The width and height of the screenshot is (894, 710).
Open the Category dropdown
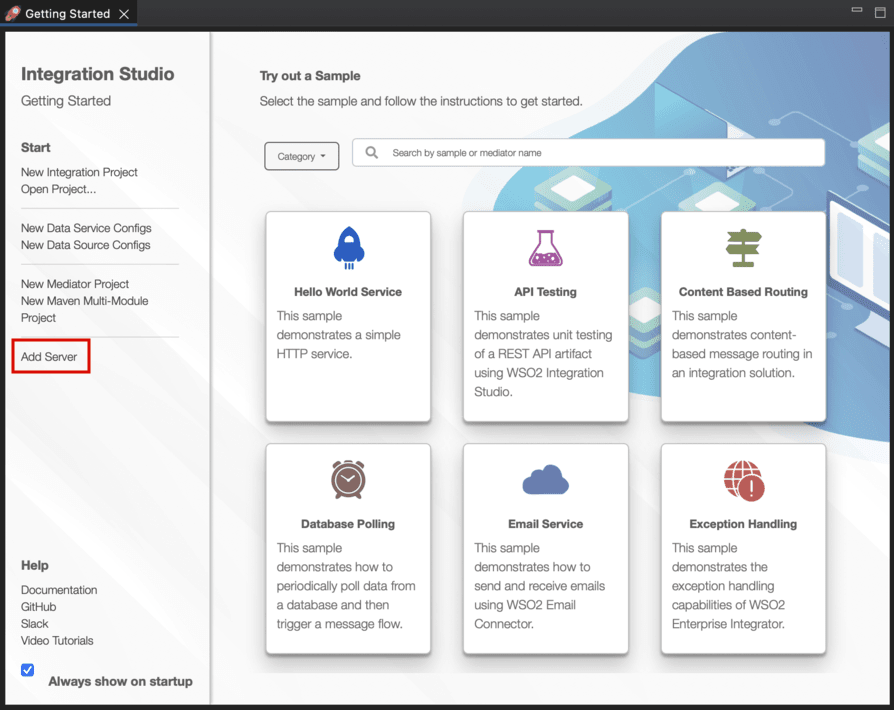301,156
